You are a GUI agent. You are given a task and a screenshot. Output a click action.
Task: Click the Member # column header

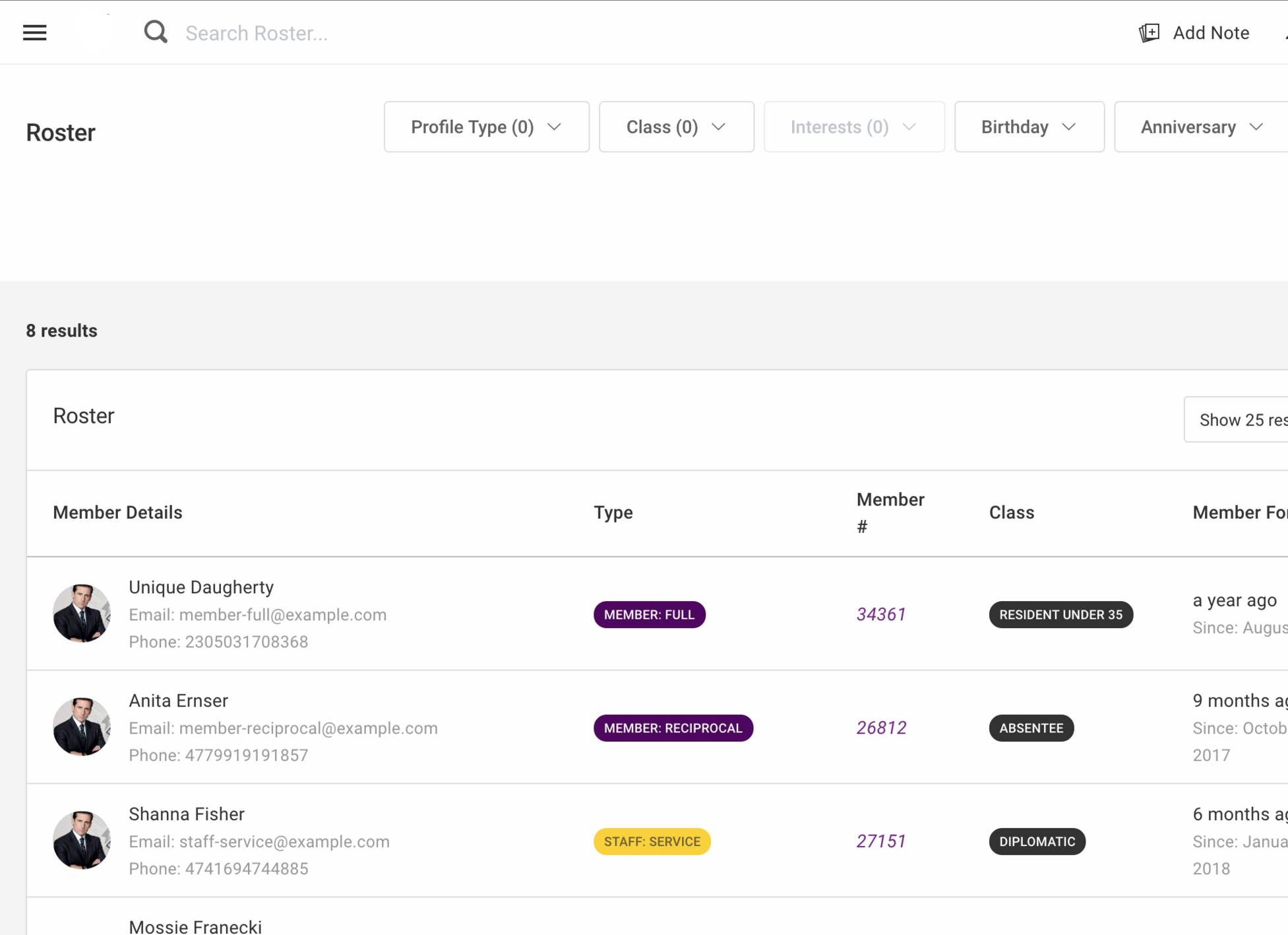pos(890,513)
